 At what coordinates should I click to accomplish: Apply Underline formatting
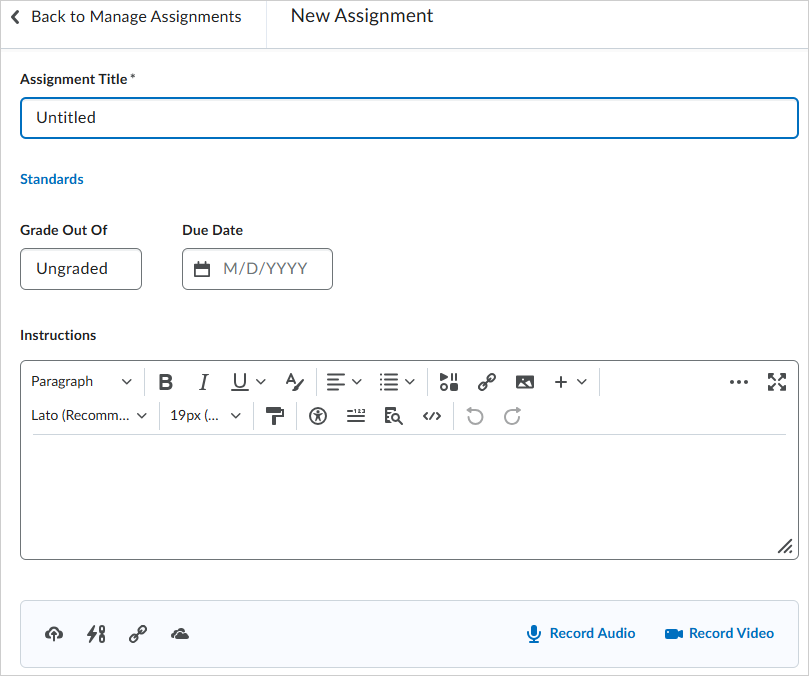[x=240, y=382]
